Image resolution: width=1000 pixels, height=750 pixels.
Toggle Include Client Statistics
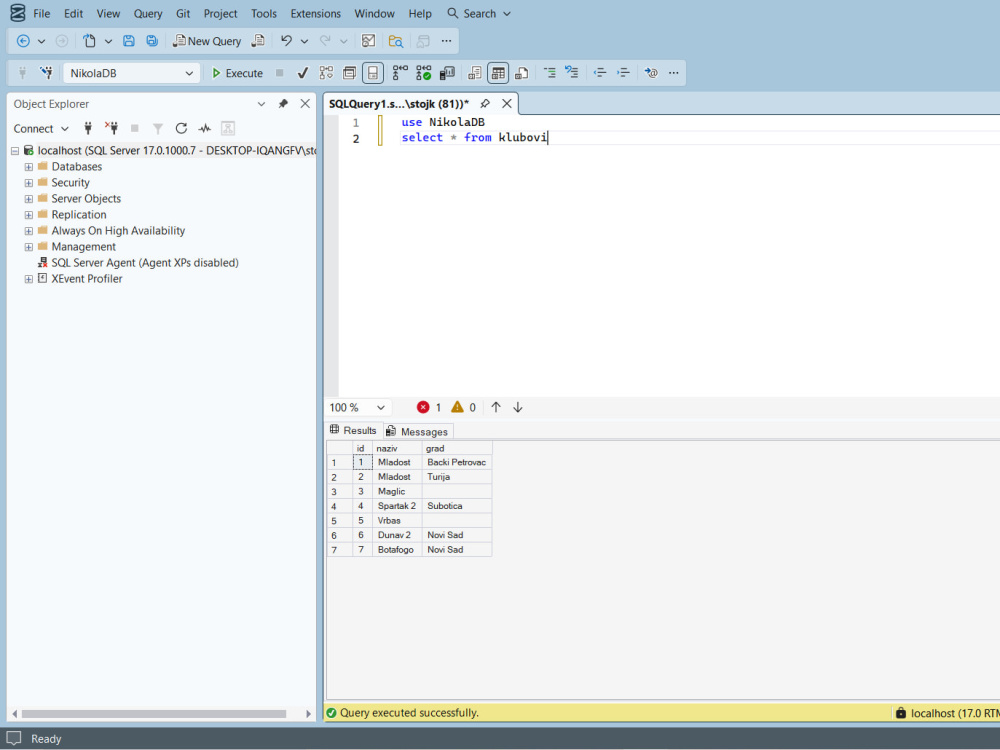(447, 73)
